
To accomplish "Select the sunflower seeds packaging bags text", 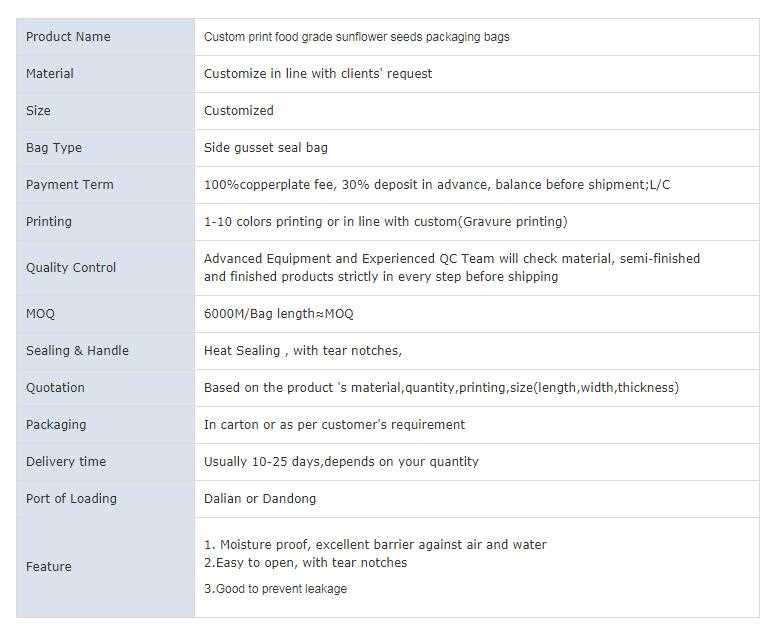I will pyautogui.click(x=356, y=37).
